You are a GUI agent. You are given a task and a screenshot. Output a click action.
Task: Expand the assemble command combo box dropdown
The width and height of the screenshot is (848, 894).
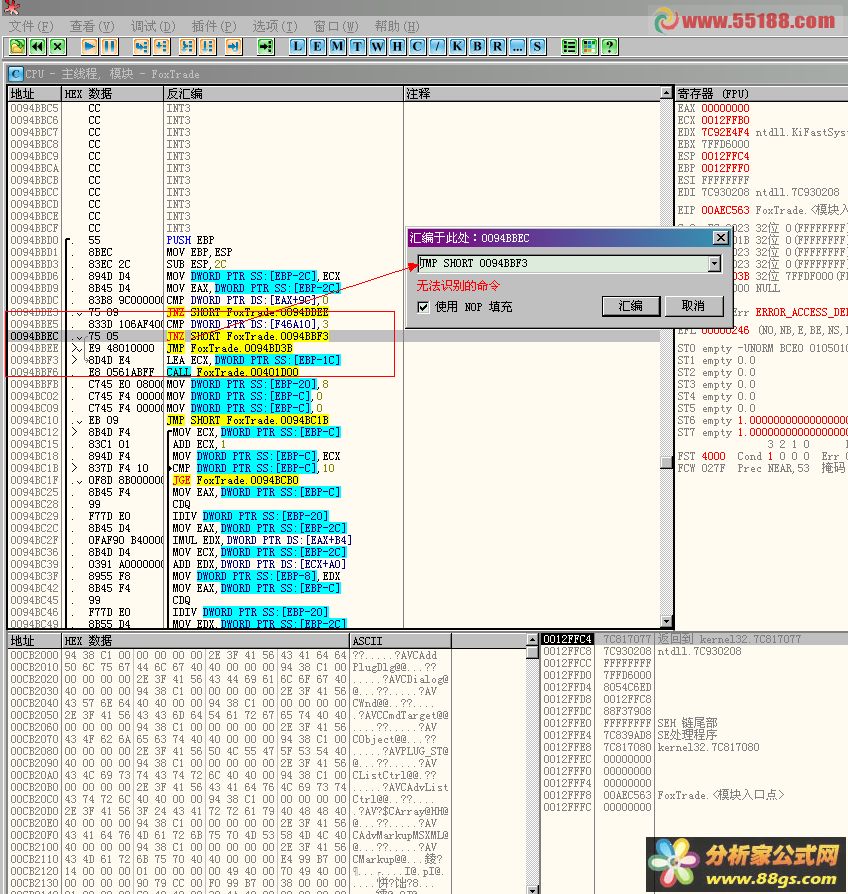point(714,263)
